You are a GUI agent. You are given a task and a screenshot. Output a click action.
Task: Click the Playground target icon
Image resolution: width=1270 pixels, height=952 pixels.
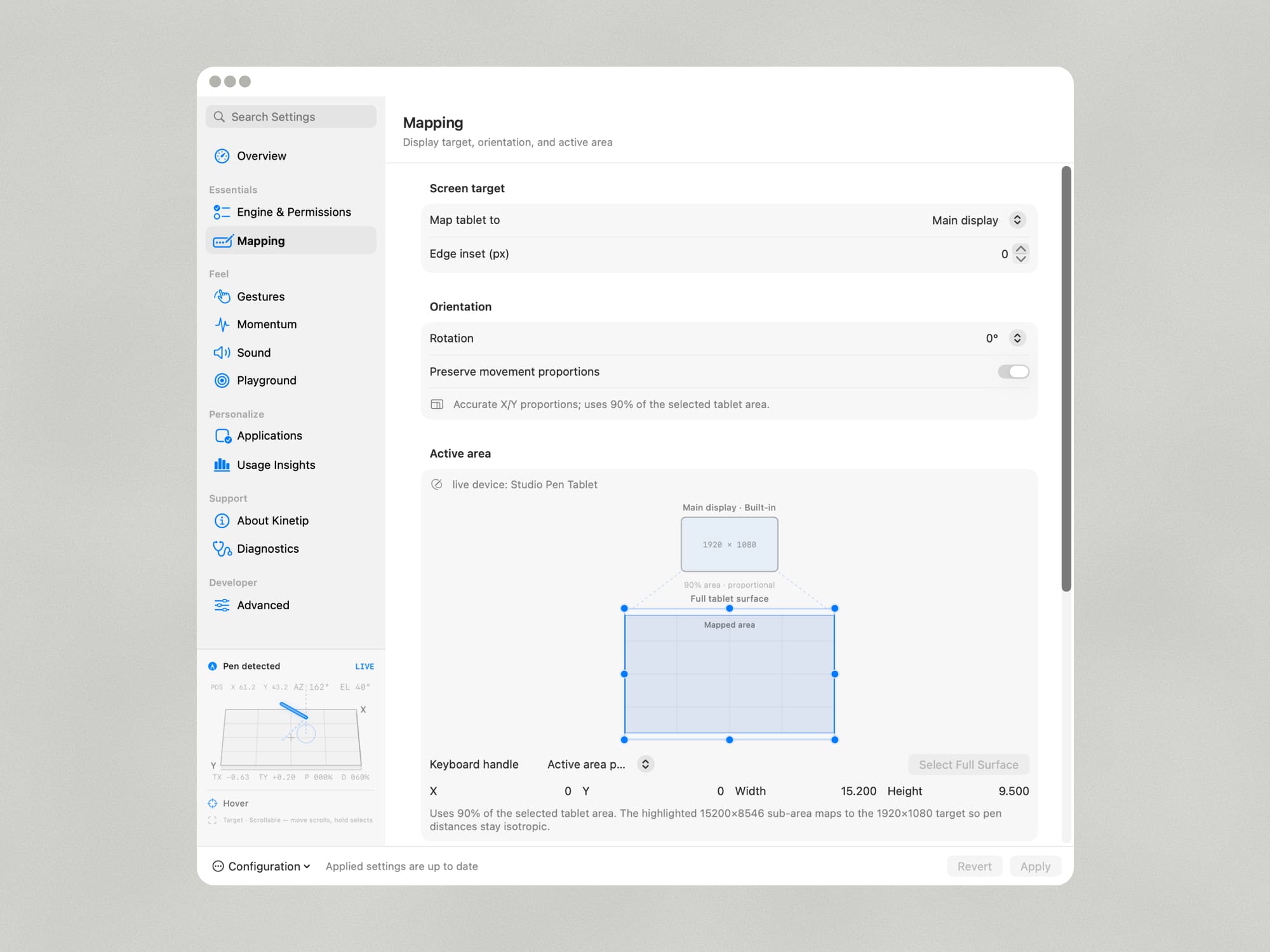pos(222,380)
